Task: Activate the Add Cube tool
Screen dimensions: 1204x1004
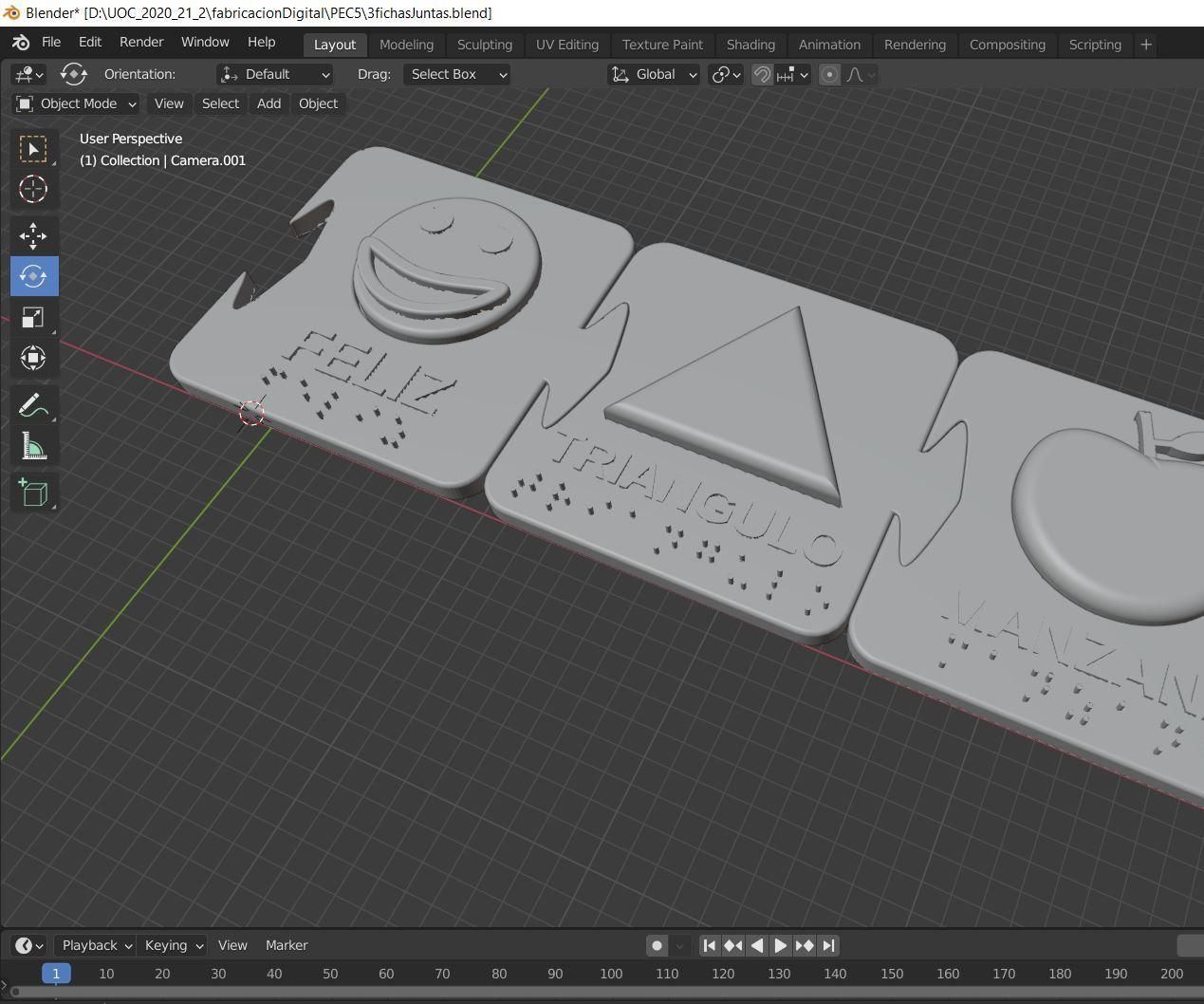Action: point(33,492)
